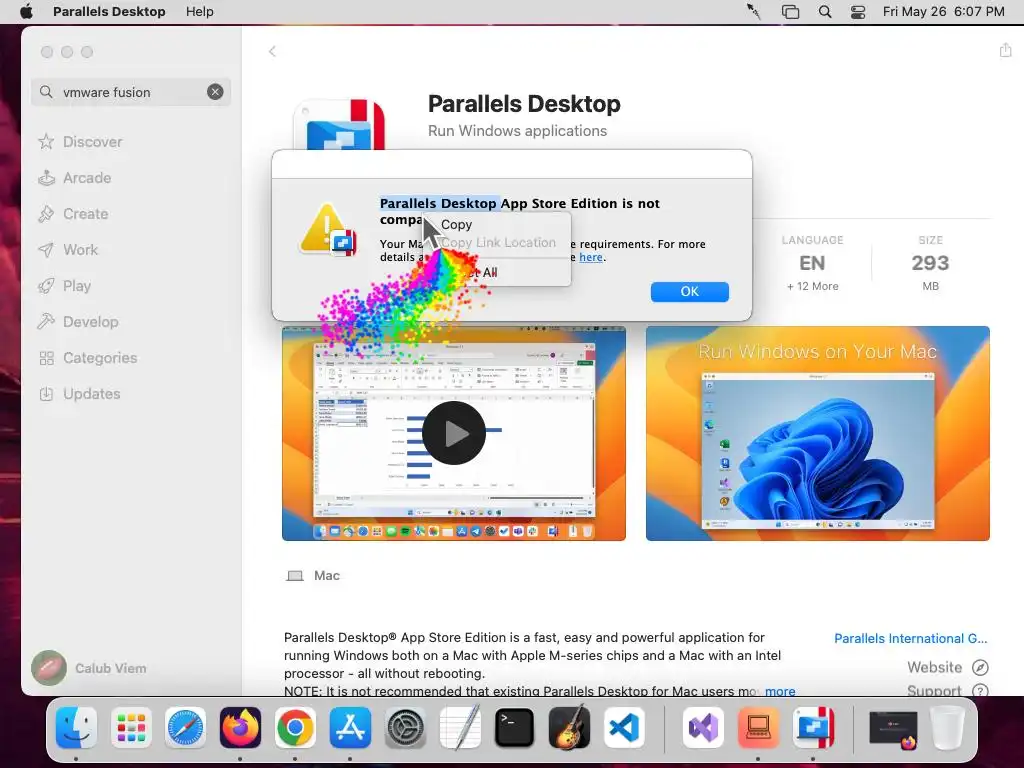Click the overlapping windows icon in the menu bar

(x=790, y=12)
